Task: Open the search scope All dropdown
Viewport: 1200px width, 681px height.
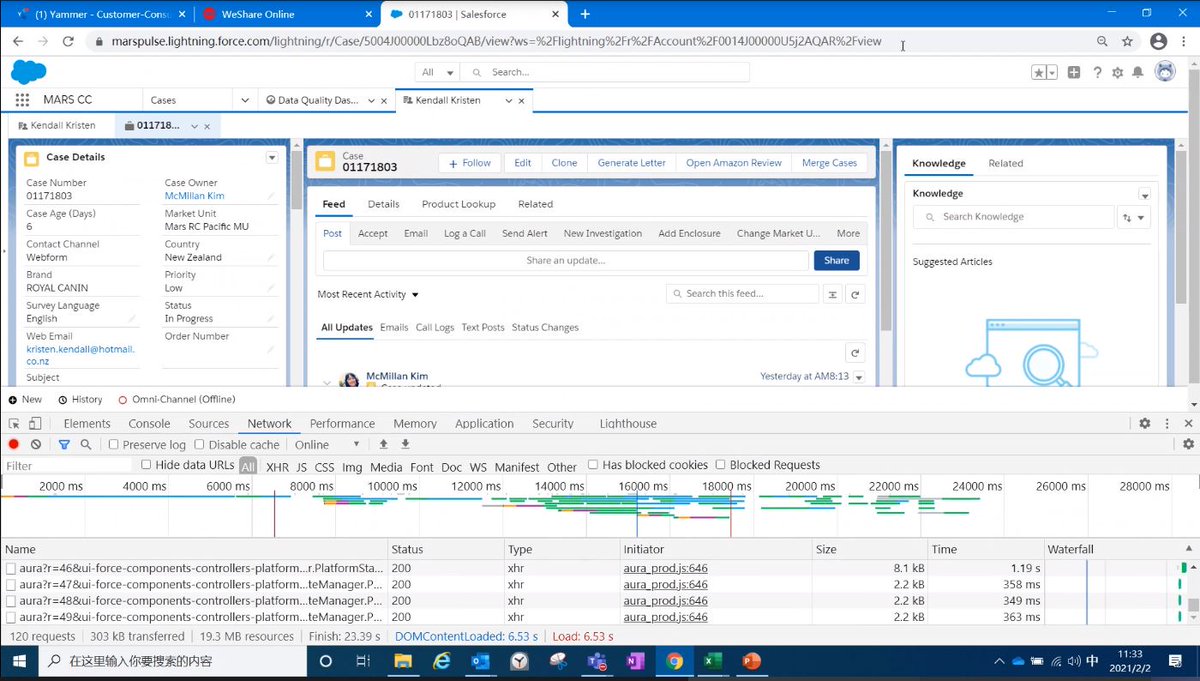Action: [x=437, y=72]
